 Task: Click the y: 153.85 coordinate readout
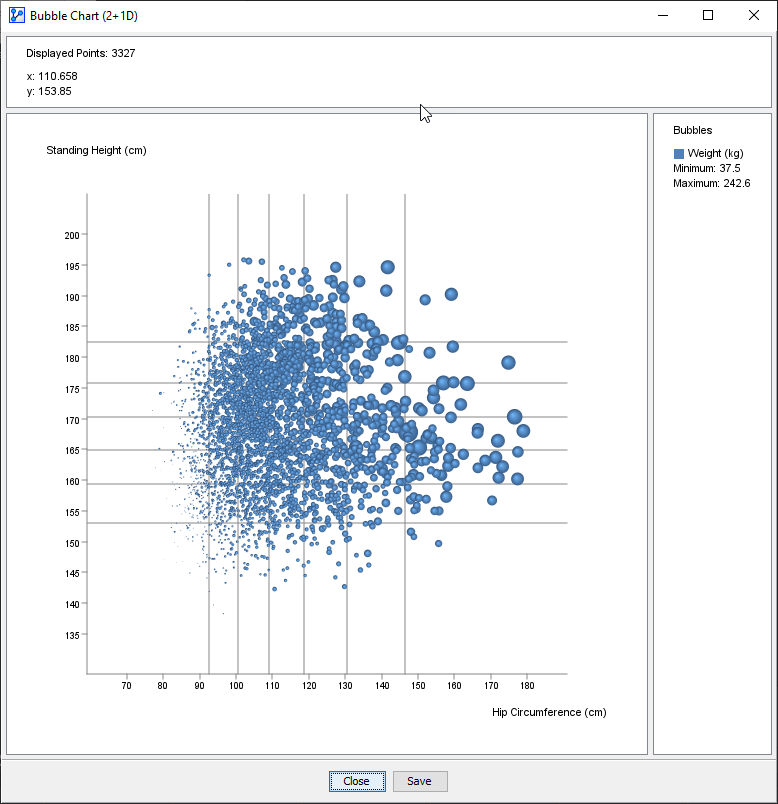(49, 92)
